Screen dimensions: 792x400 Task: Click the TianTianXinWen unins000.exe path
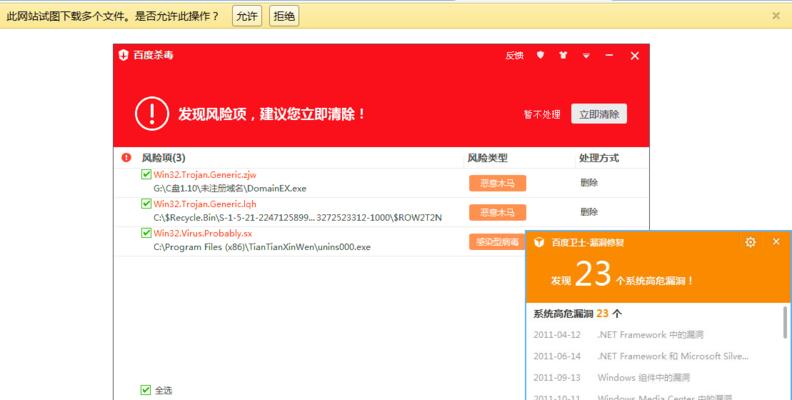(x=262, y=247)
